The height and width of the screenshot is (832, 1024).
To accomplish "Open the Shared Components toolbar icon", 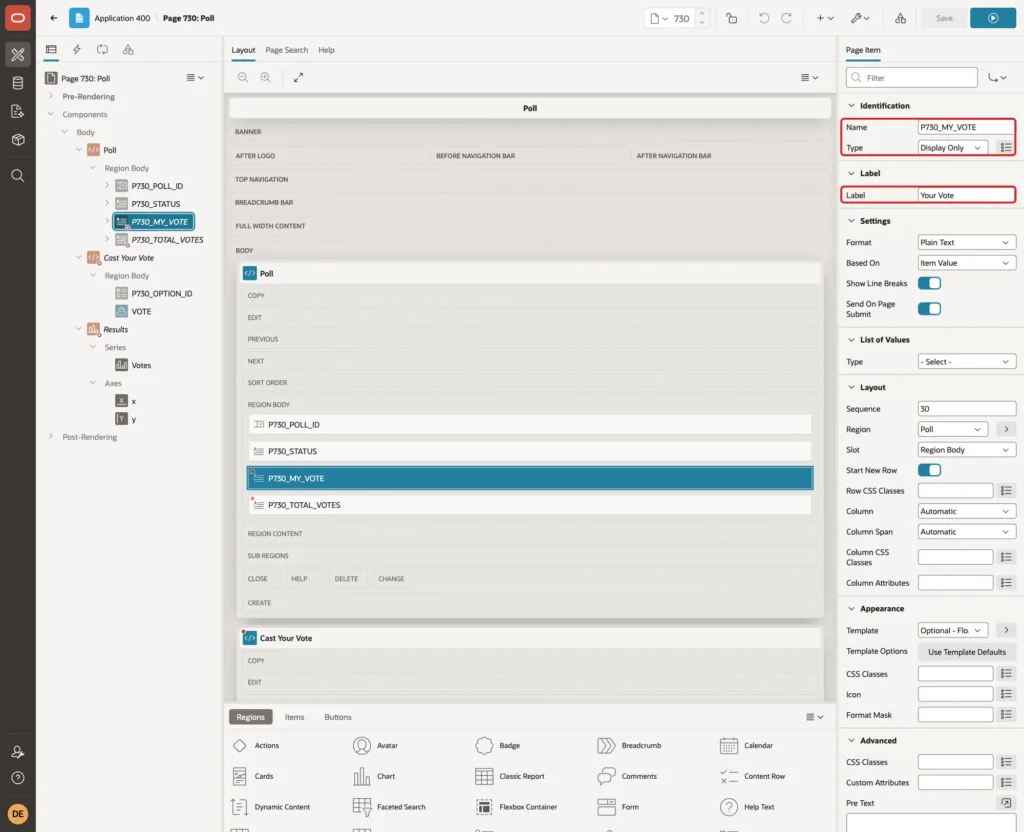I will 901,18.
